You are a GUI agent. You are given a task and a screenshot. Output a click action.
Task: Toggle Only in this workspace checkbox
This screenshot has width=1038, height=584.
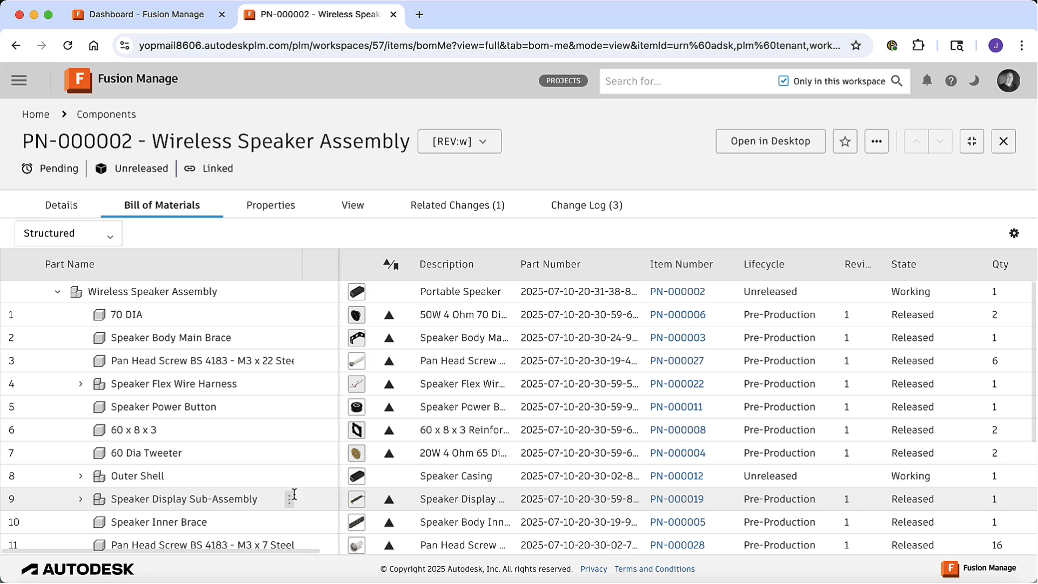click(x=783, y=81)
